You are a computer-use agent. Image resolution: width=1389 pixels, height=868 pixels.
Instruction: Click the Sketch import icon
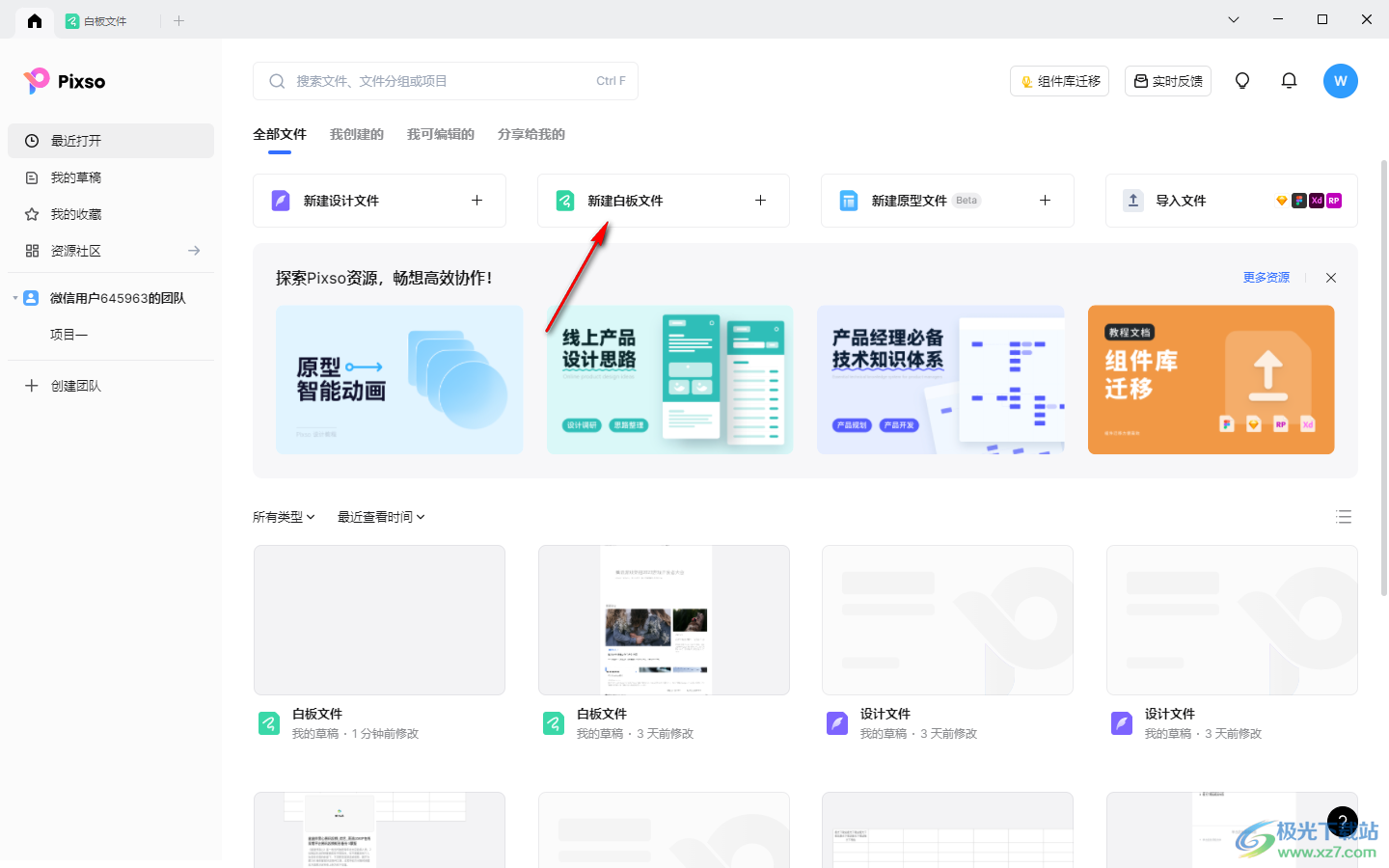click(x=1282, y=201)
